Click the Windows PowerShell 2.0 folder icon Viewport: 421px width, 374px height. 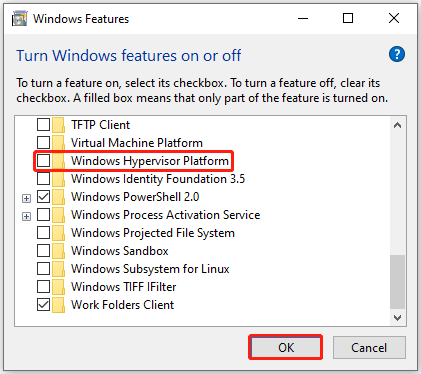(59, 197)
